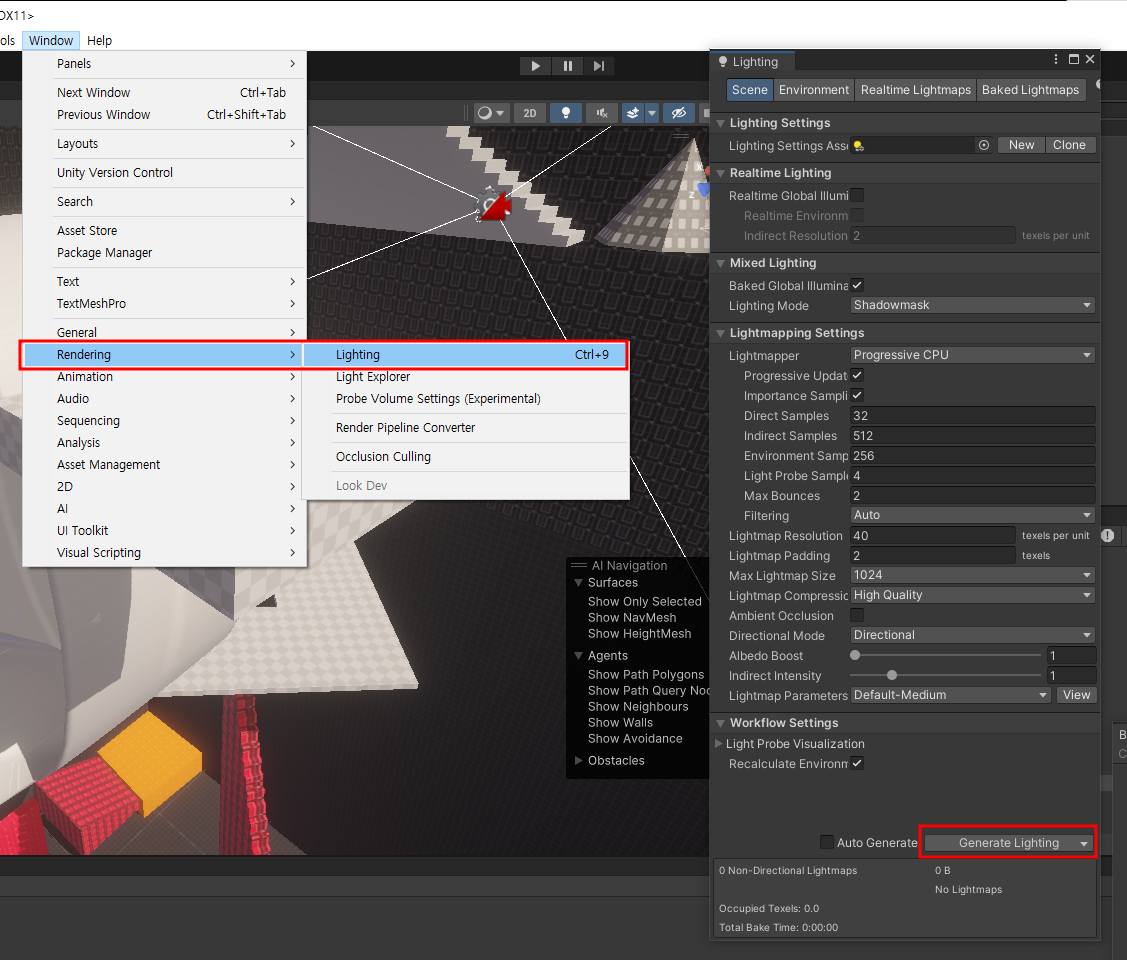Click Lightmap Resolution value field

pyautogui.click(x=933, y=535)
